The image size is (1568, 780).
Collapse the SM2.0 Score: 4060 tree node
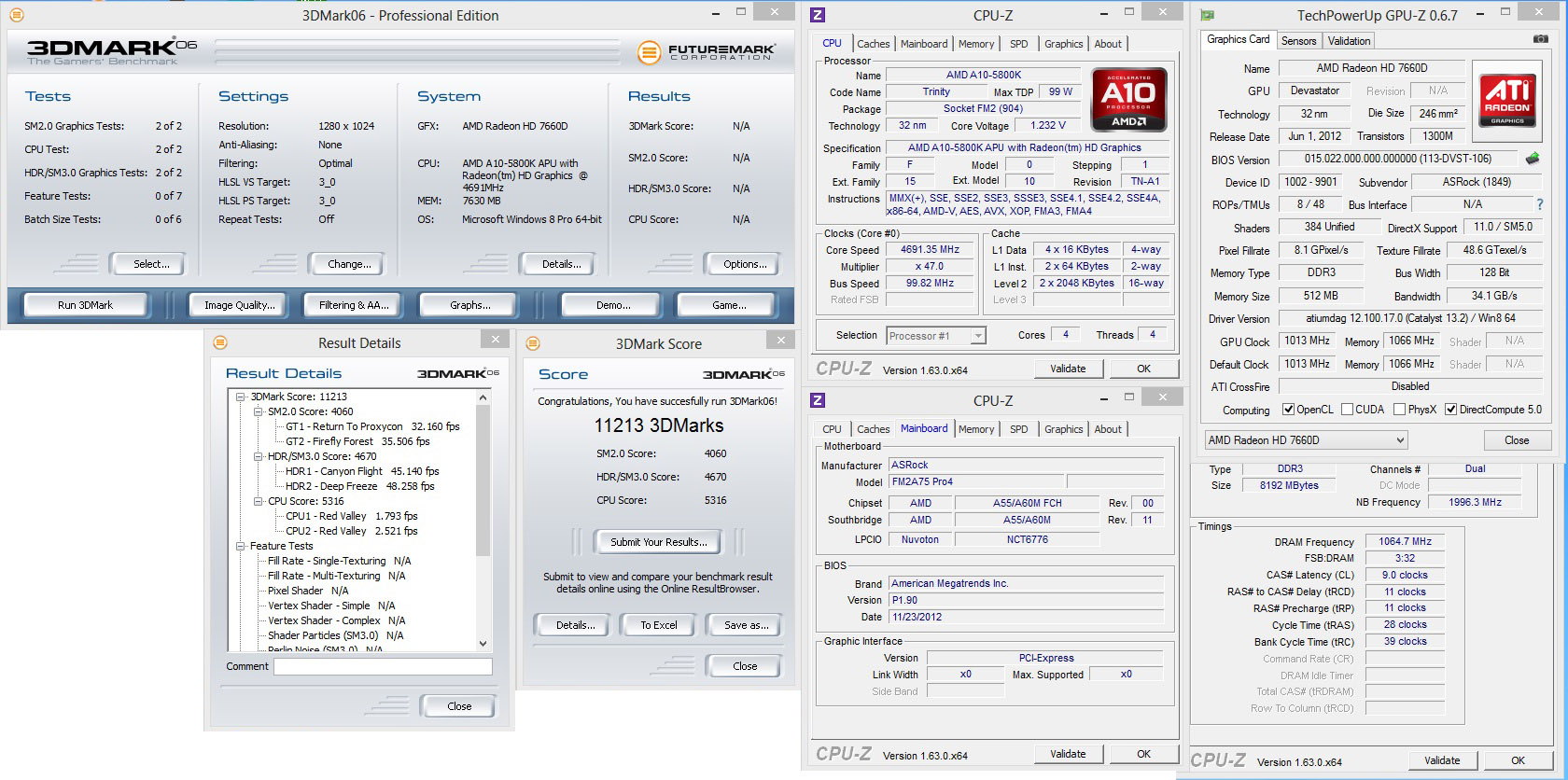pos(259,411)
